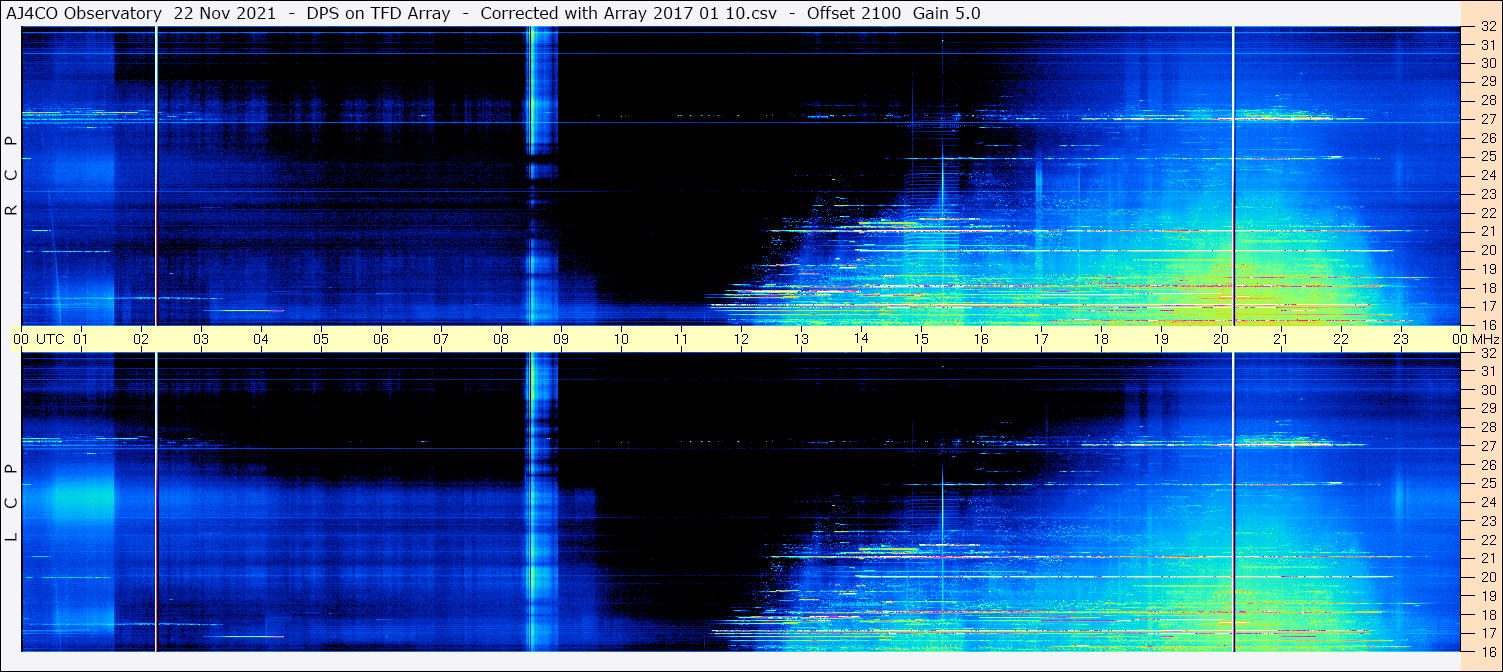Click the AJ4CO Observatory title text

coord(84,13)
